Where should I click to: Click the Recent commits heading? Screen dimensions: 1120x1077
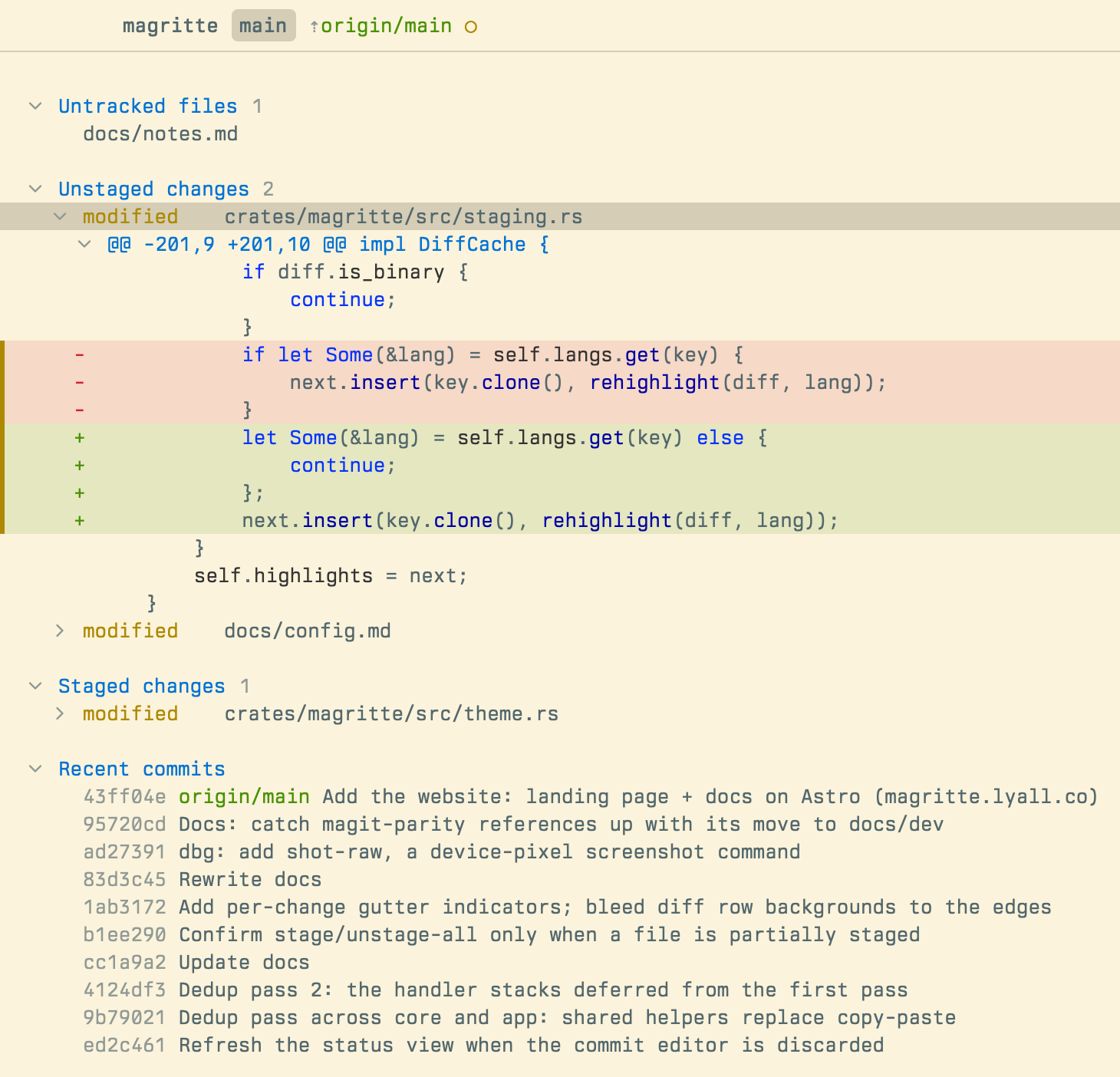click(142, 769)
